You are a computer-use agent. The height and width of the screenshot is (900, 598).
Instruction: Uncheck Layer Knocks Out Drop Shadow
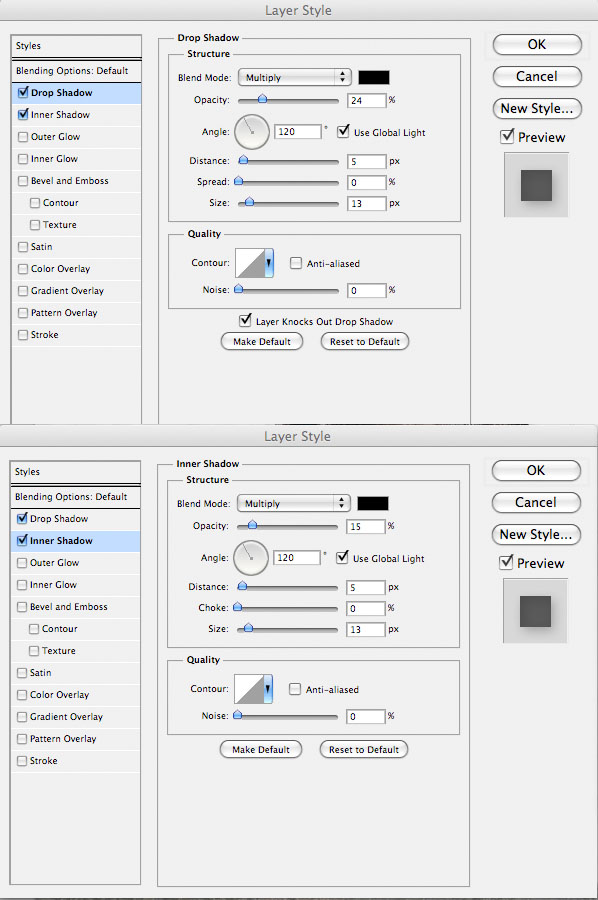coord(245,320)
